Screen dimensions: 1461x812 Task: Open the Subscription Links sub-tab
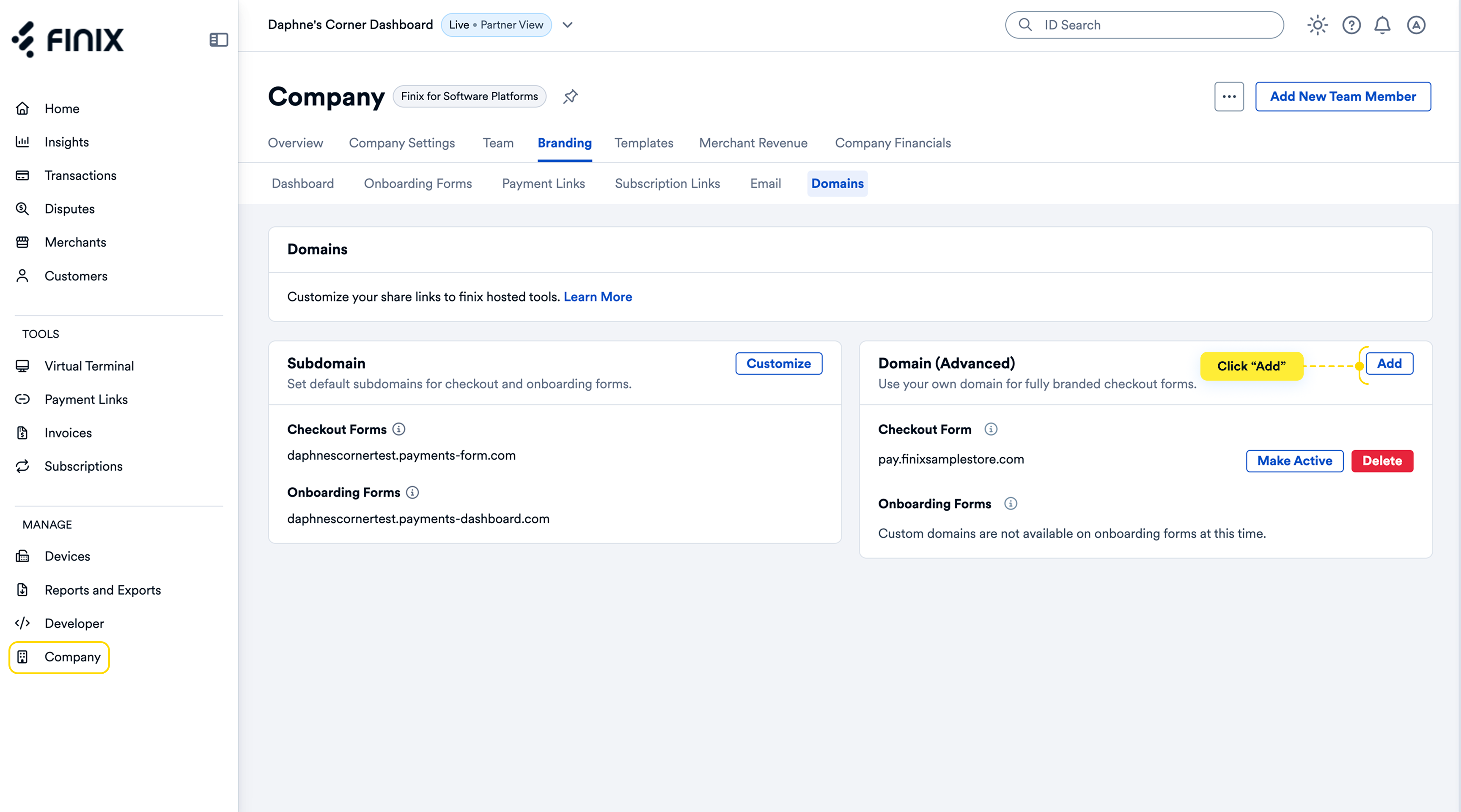(667, 184)
